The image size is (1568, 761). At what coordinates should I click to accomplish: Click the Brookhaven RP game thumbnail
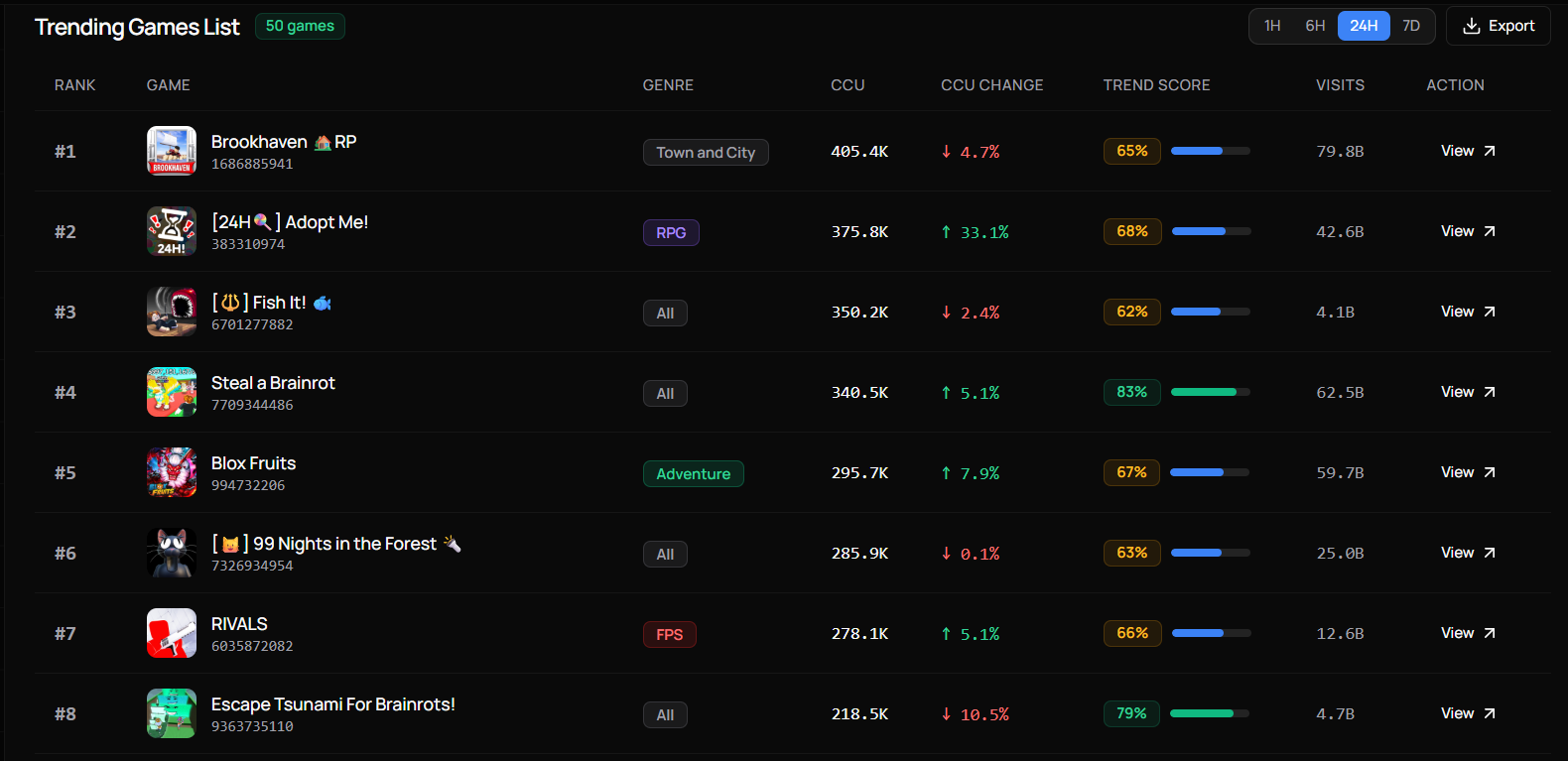[x=172, y=151]
